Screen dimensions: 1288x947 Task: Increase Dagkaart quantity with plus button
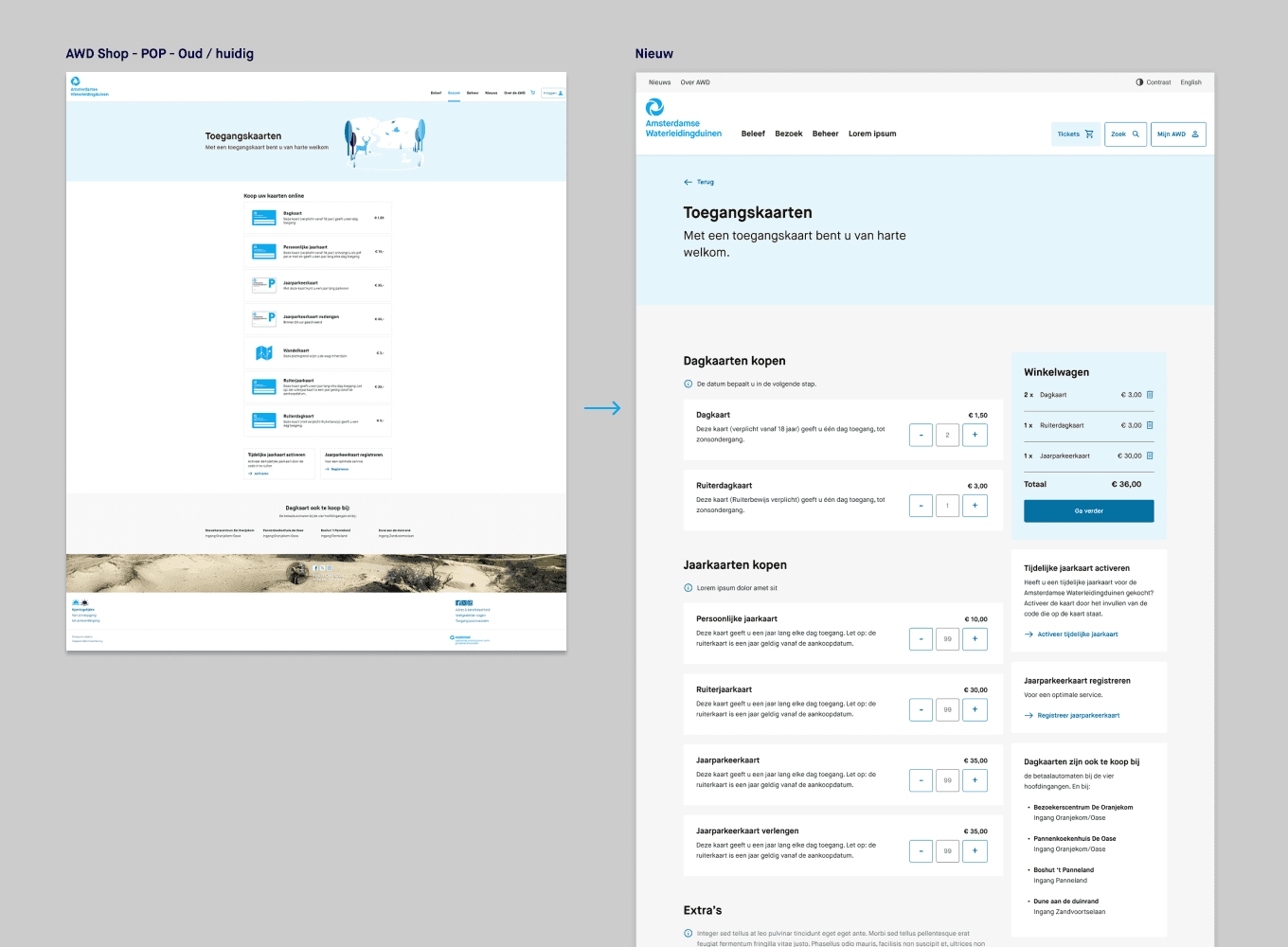point(975,435)
